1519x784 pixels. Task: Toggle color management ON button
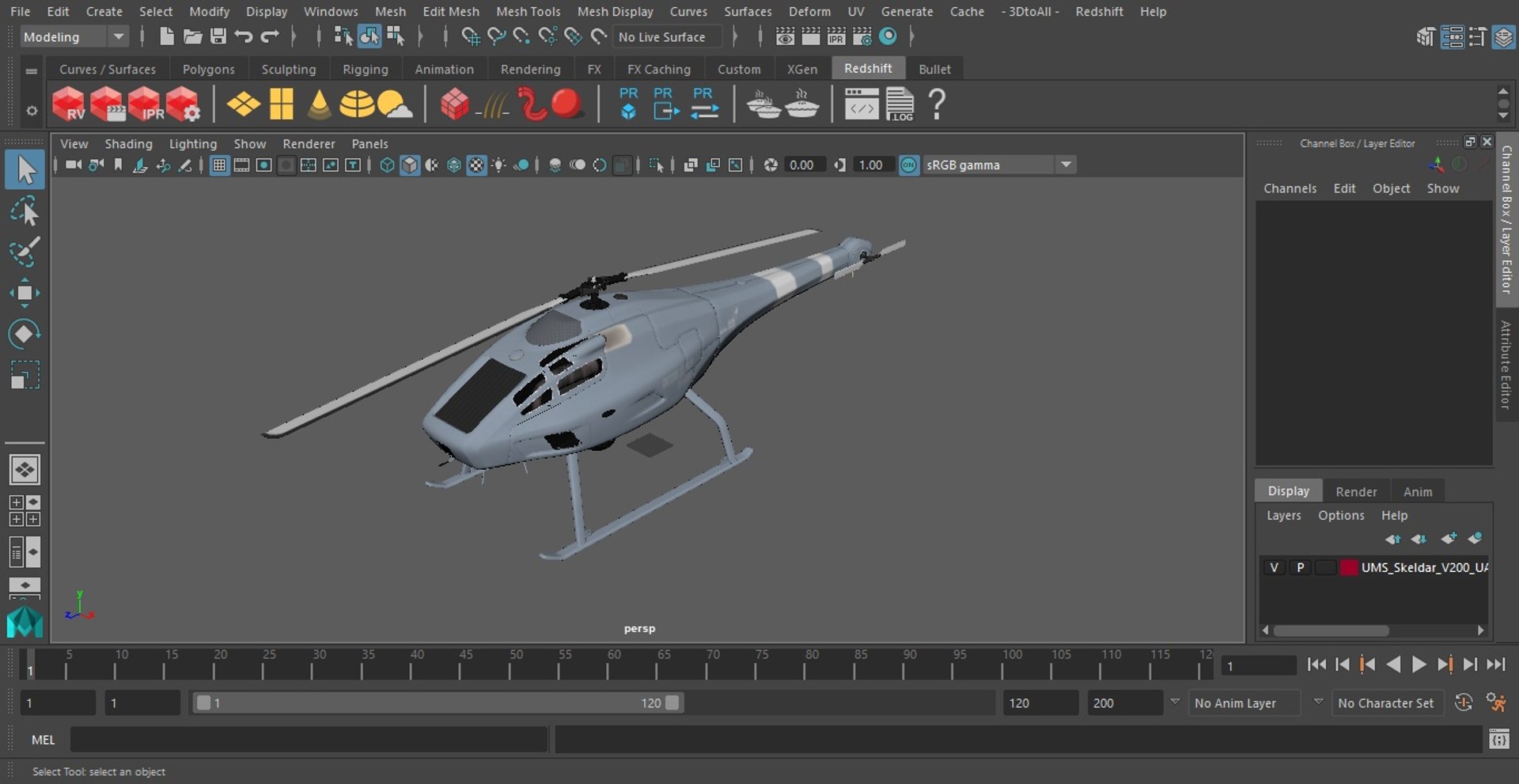(909, 165)
